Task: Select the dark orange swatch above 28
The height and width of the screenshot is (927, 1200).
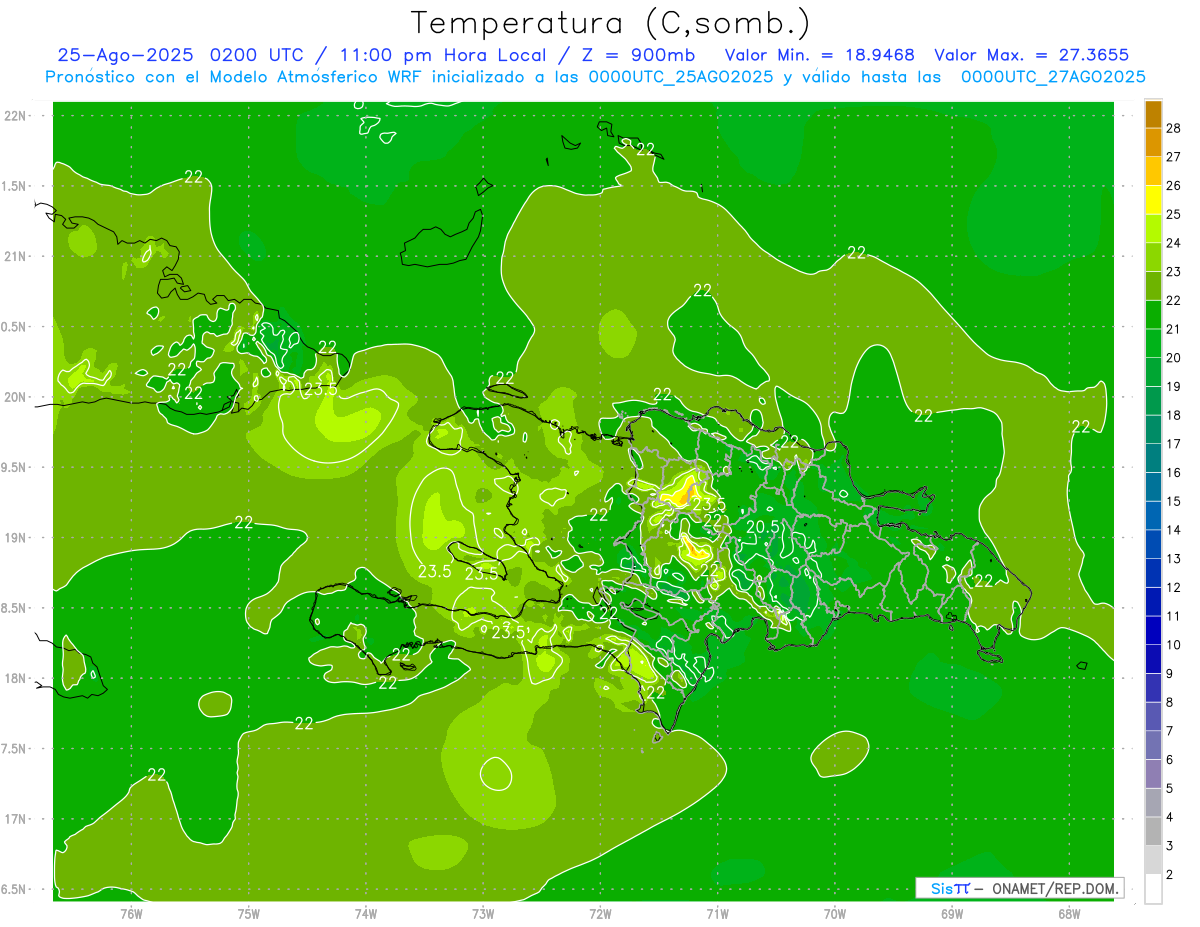Action: pos(1153,114)
